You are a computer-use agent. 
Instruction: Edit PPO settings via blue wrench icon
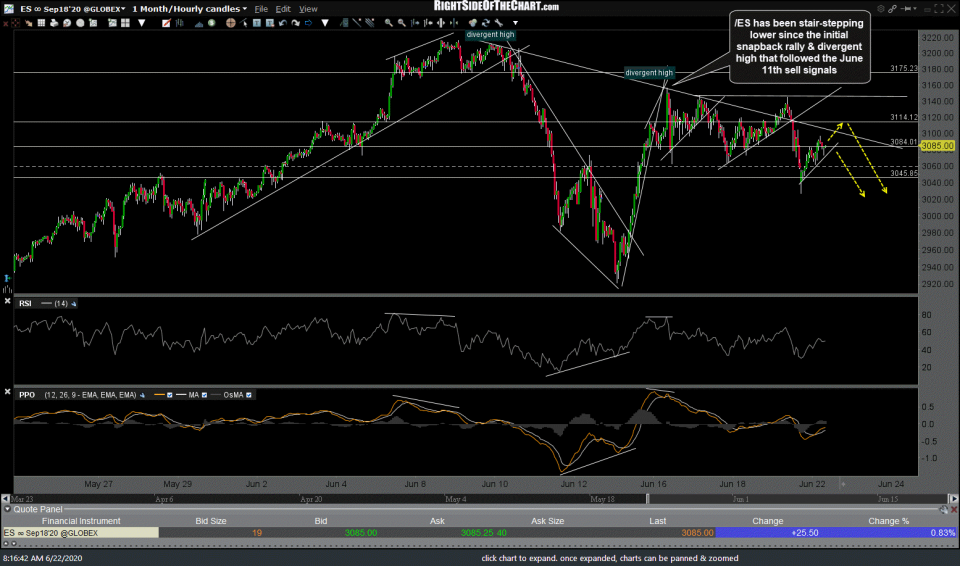pos(142,395)
